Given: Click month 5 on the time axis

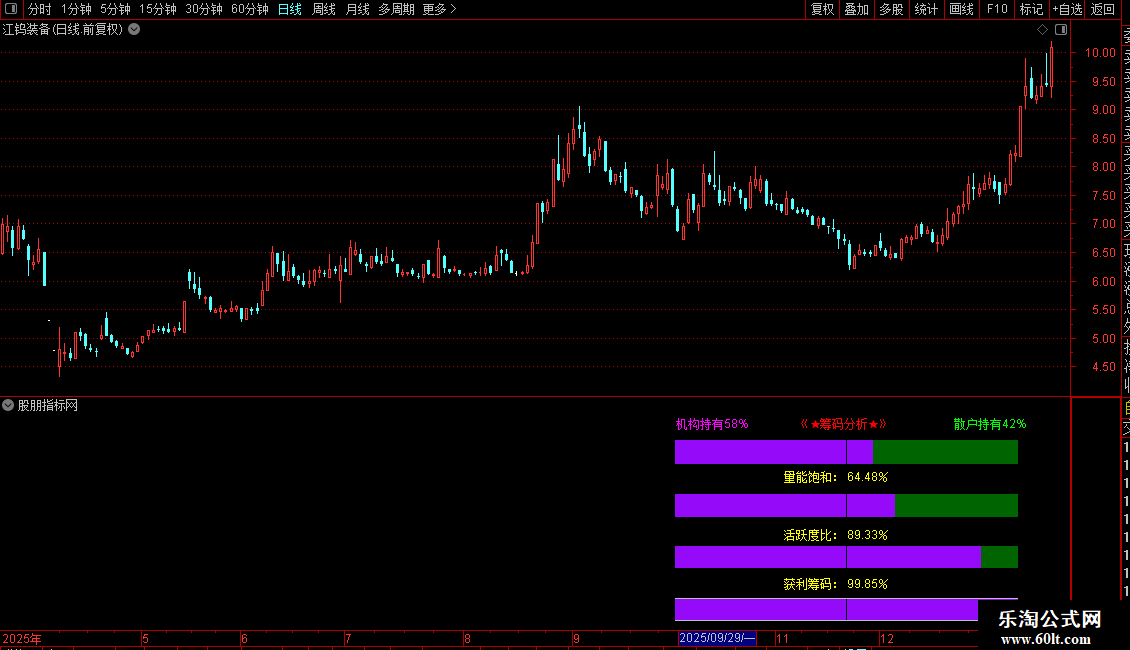Looking at the screenshot, I should coord(145,638).
